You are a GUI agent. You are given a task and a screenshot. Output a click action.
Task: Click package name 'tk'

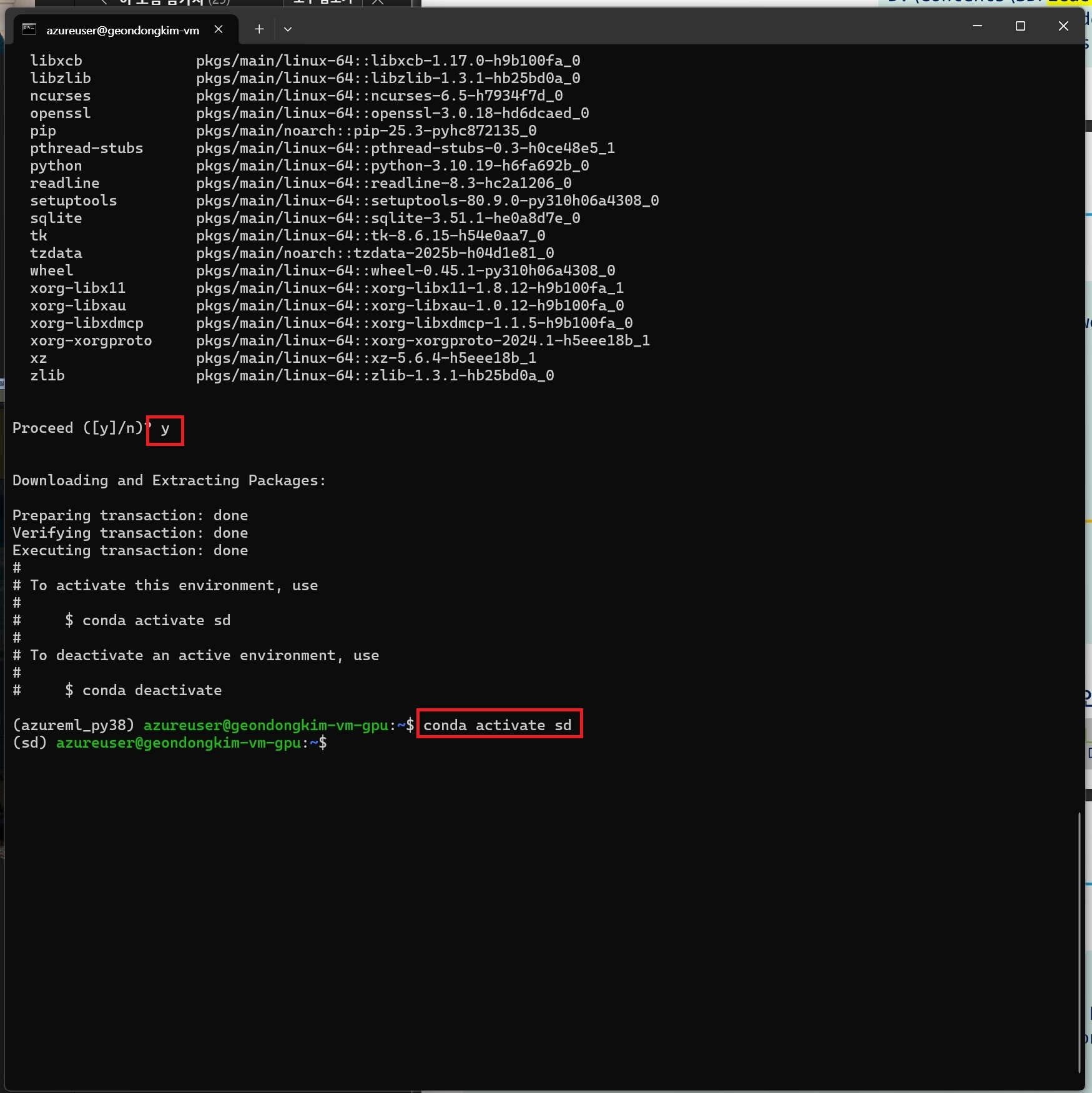(39, 235)
